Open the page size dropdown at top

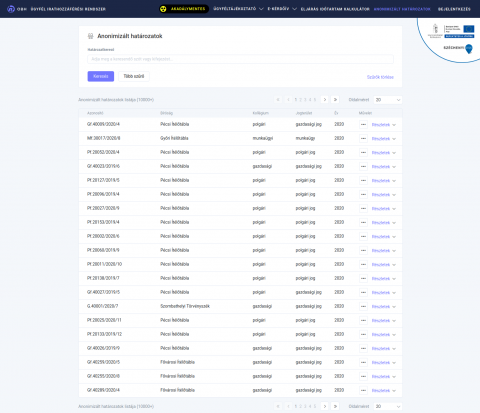[x=388, y=100]
